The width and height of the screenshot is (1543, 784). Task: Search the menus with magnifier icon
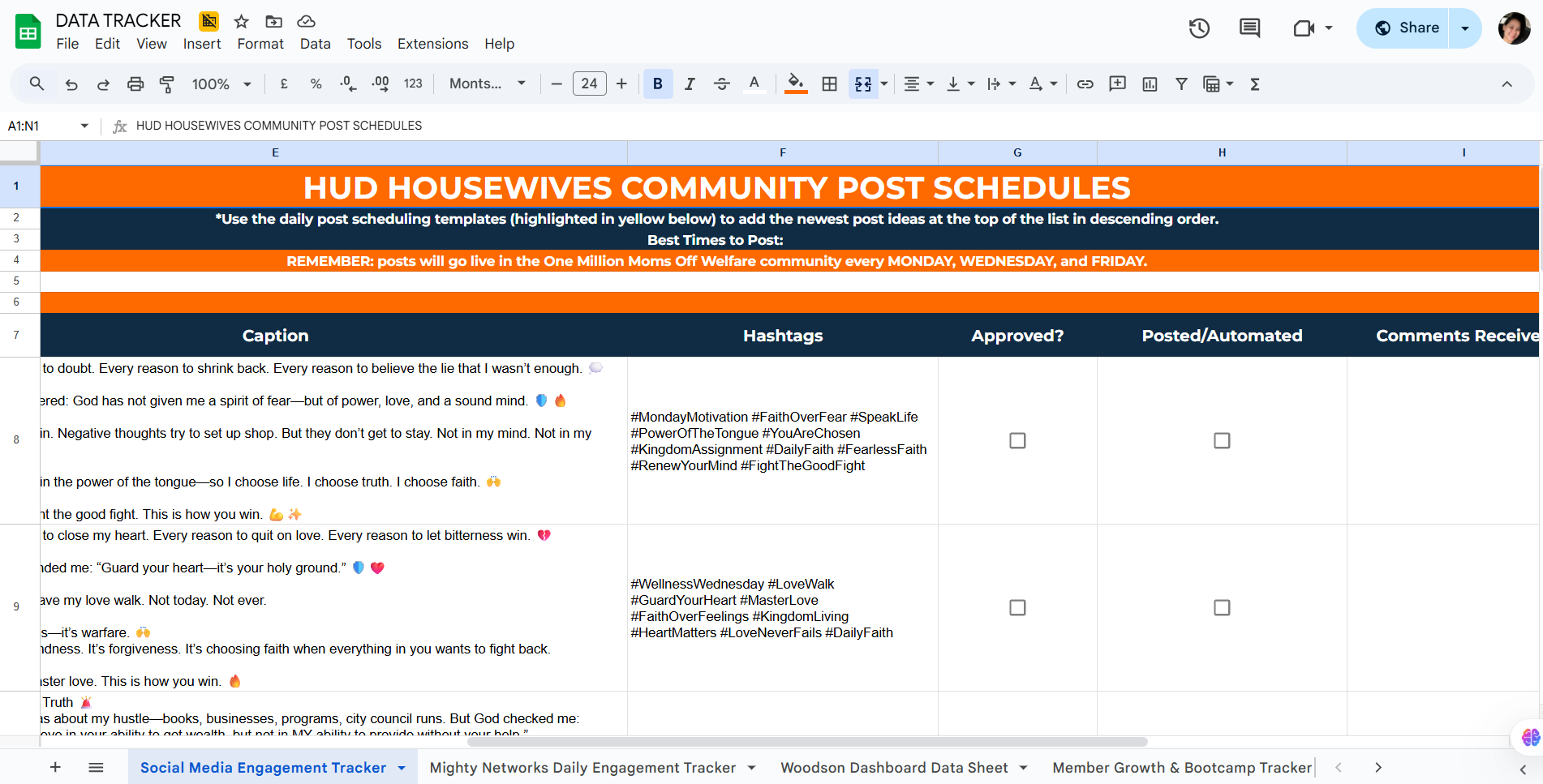tap(37, 84)
